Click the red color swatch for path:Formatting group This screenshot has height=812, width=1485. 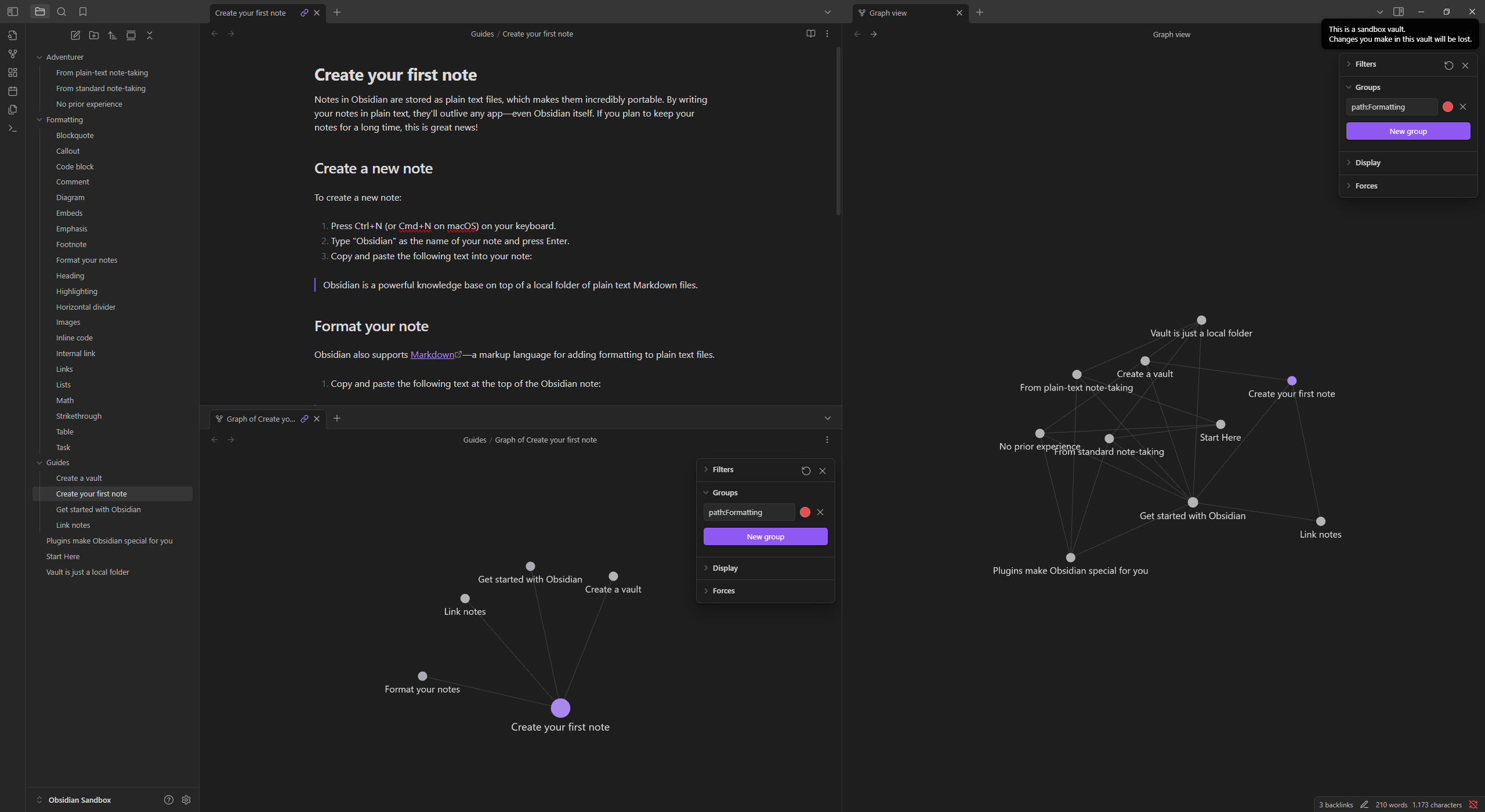click(1447, 106)
